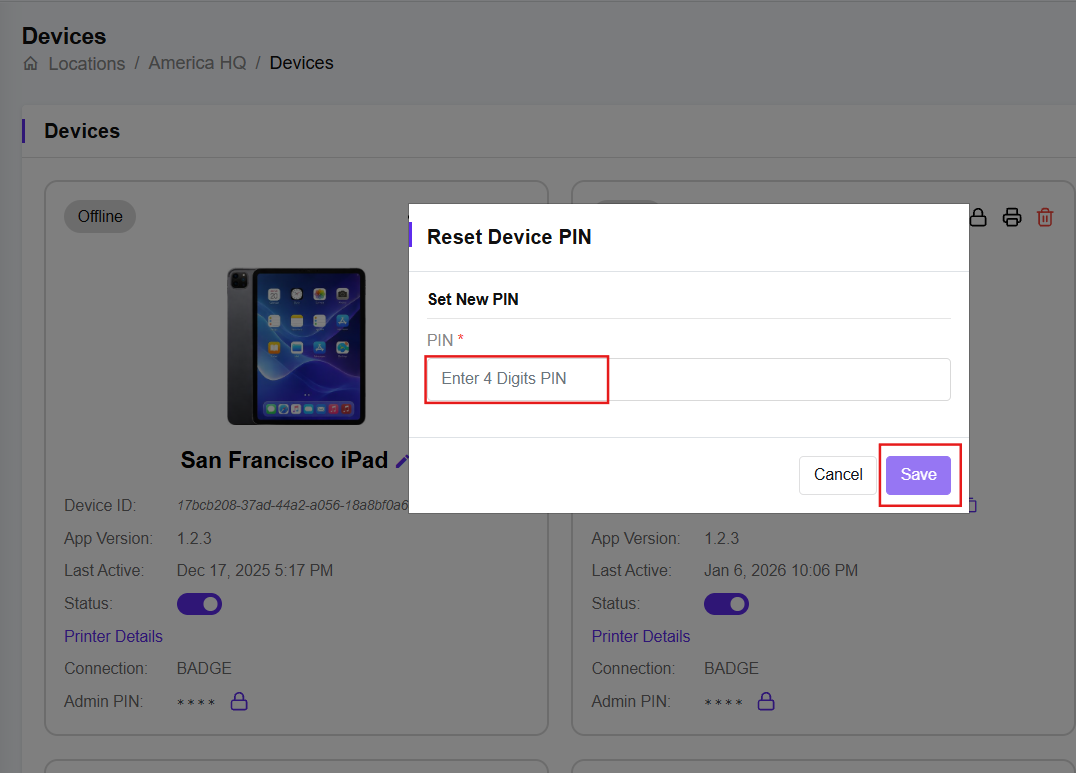Edit San Francisco iPad name pencil icon

402,461
